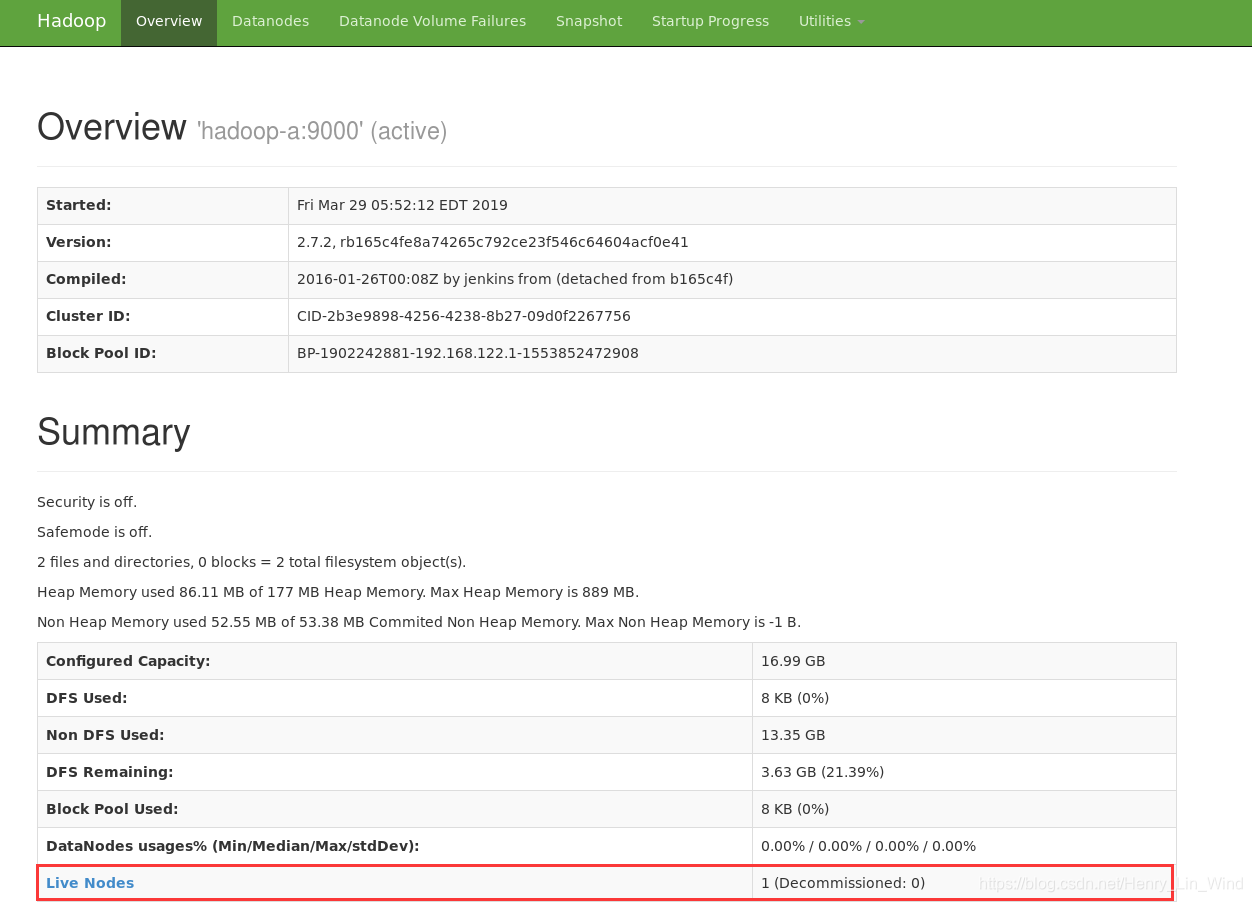Image resolution: width=1252 pixels, height=902 pixels.
Task: Select DFS Used value 8 KB (0%)
Action: (x=795, y=698)
